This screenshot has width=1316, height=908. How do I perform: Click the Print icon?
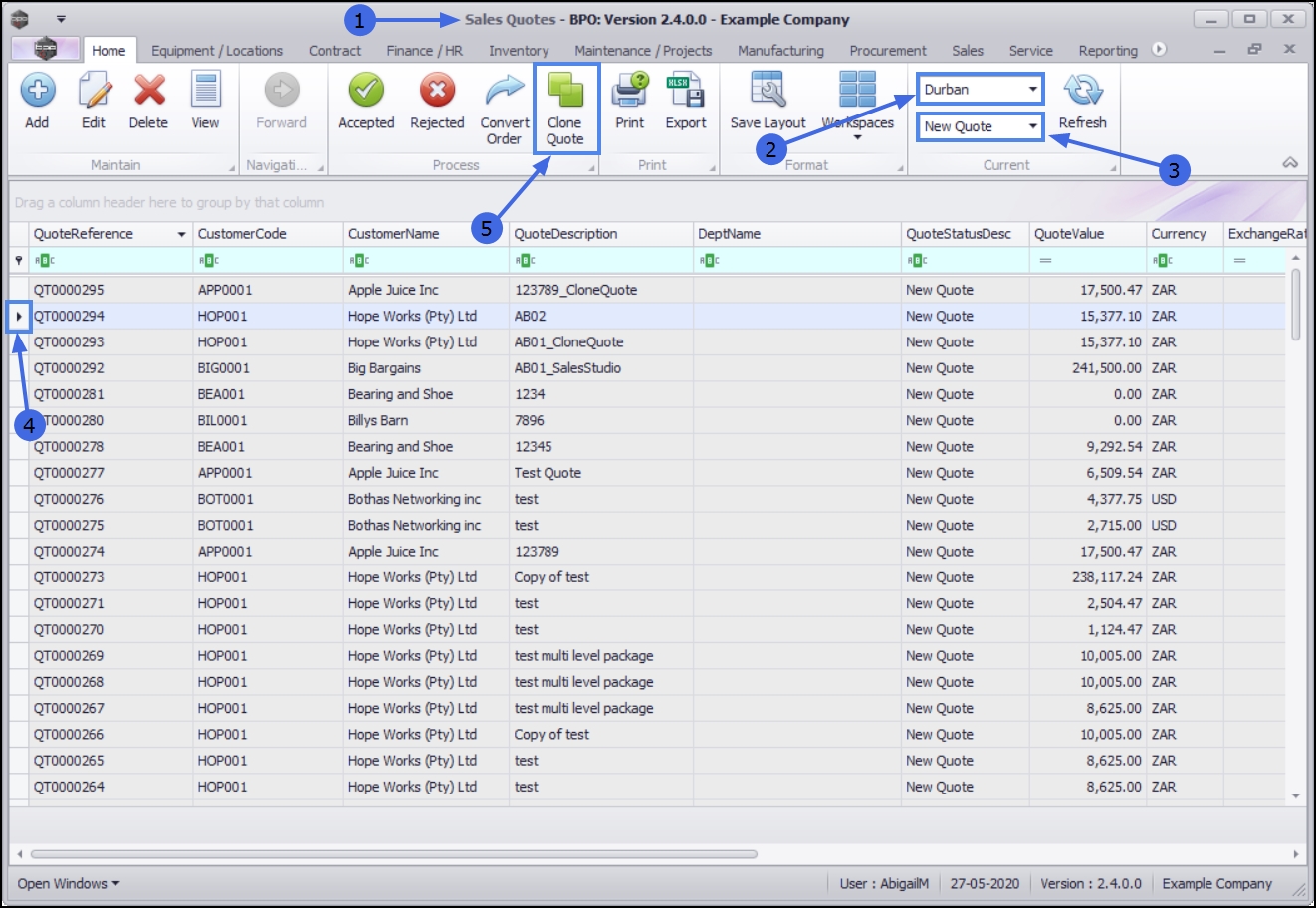point(630,91)
